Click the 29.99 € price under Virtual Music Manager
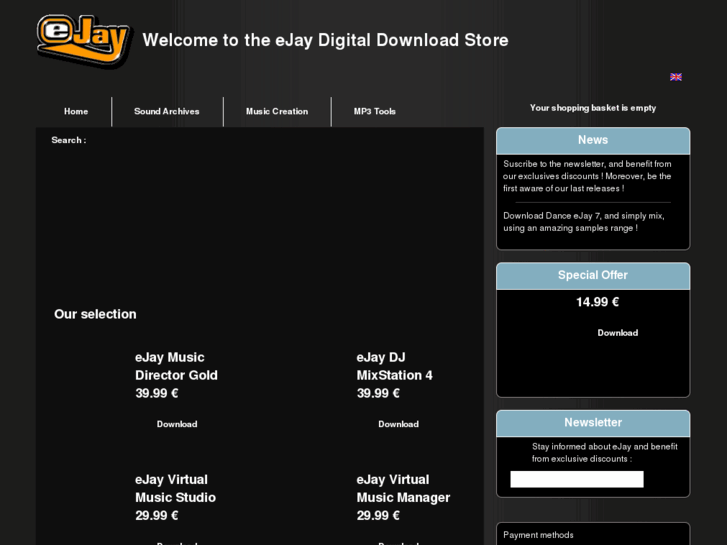 click(x=378, y=515)
